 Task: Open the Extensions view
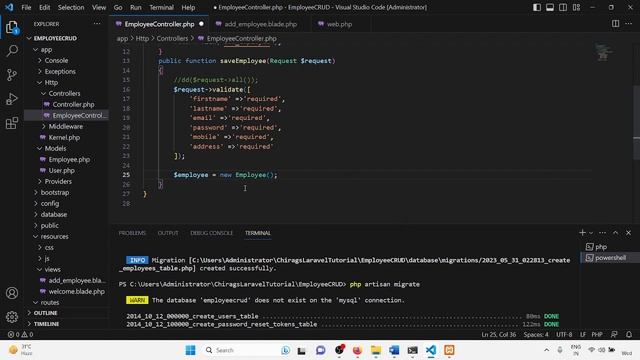click(x=12, y=123)
